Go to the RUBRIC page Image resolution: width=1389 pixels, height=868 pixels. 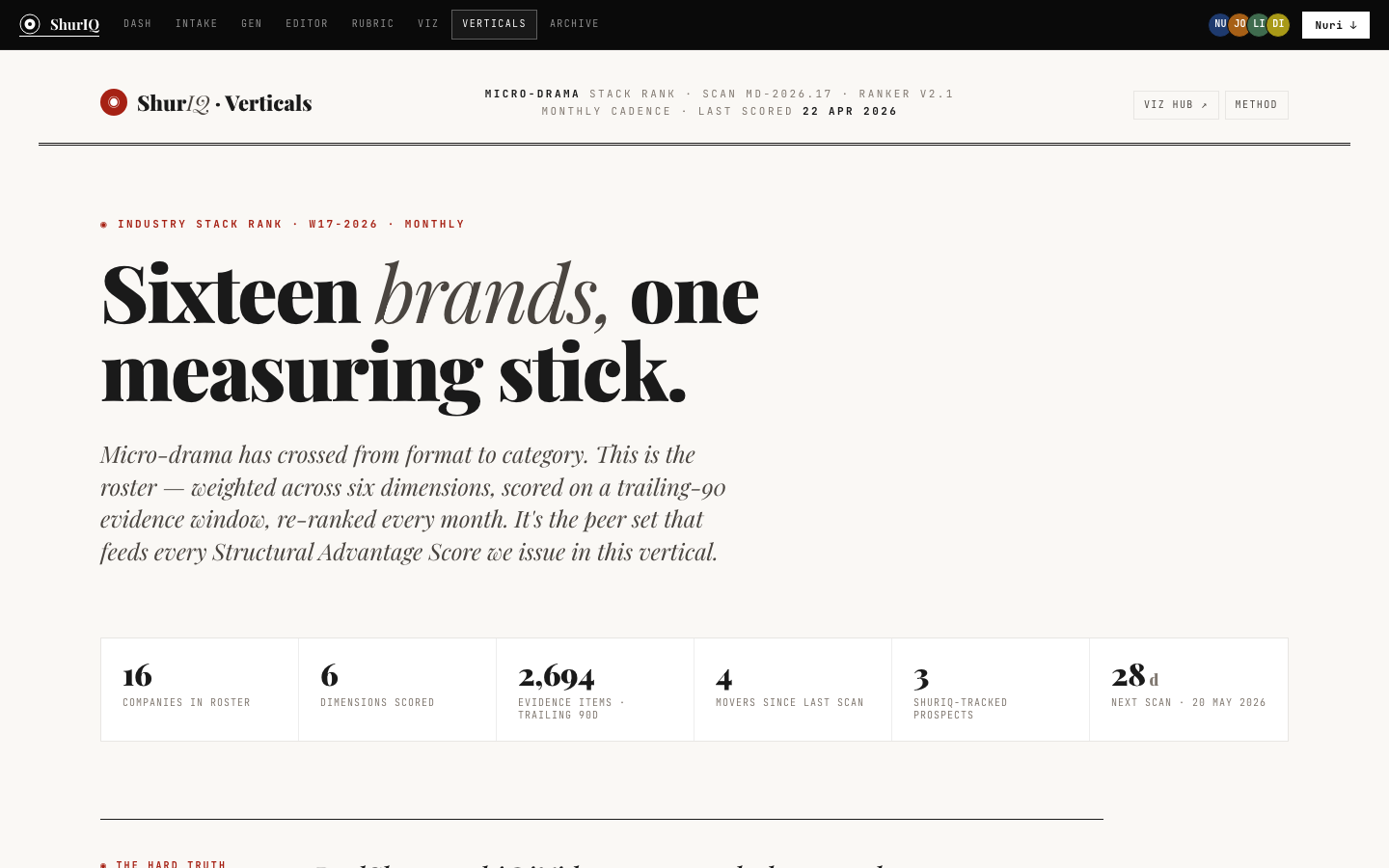pyautogui.click(x=372, y=24)
